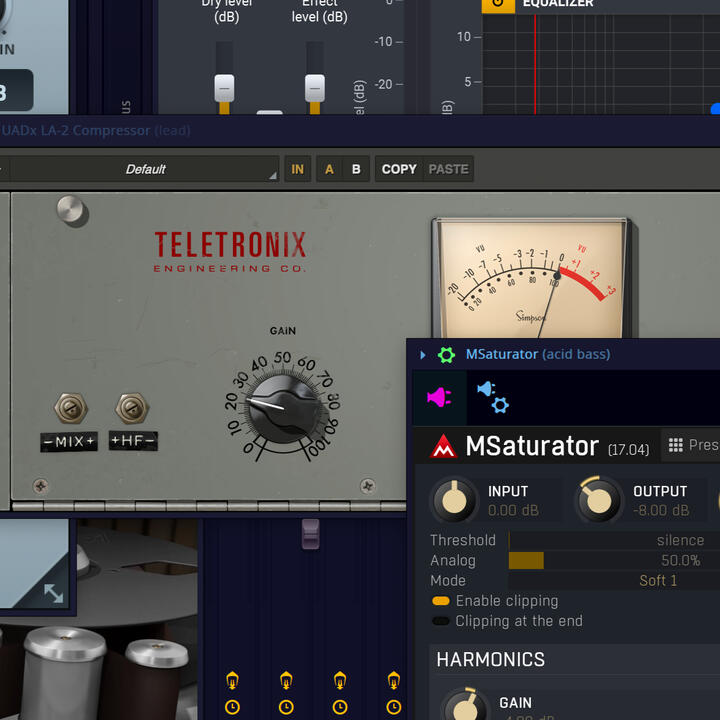Click the LA-2 GAIN knob
Viewport: 720px width, 720px height.
tap(282, 406)
